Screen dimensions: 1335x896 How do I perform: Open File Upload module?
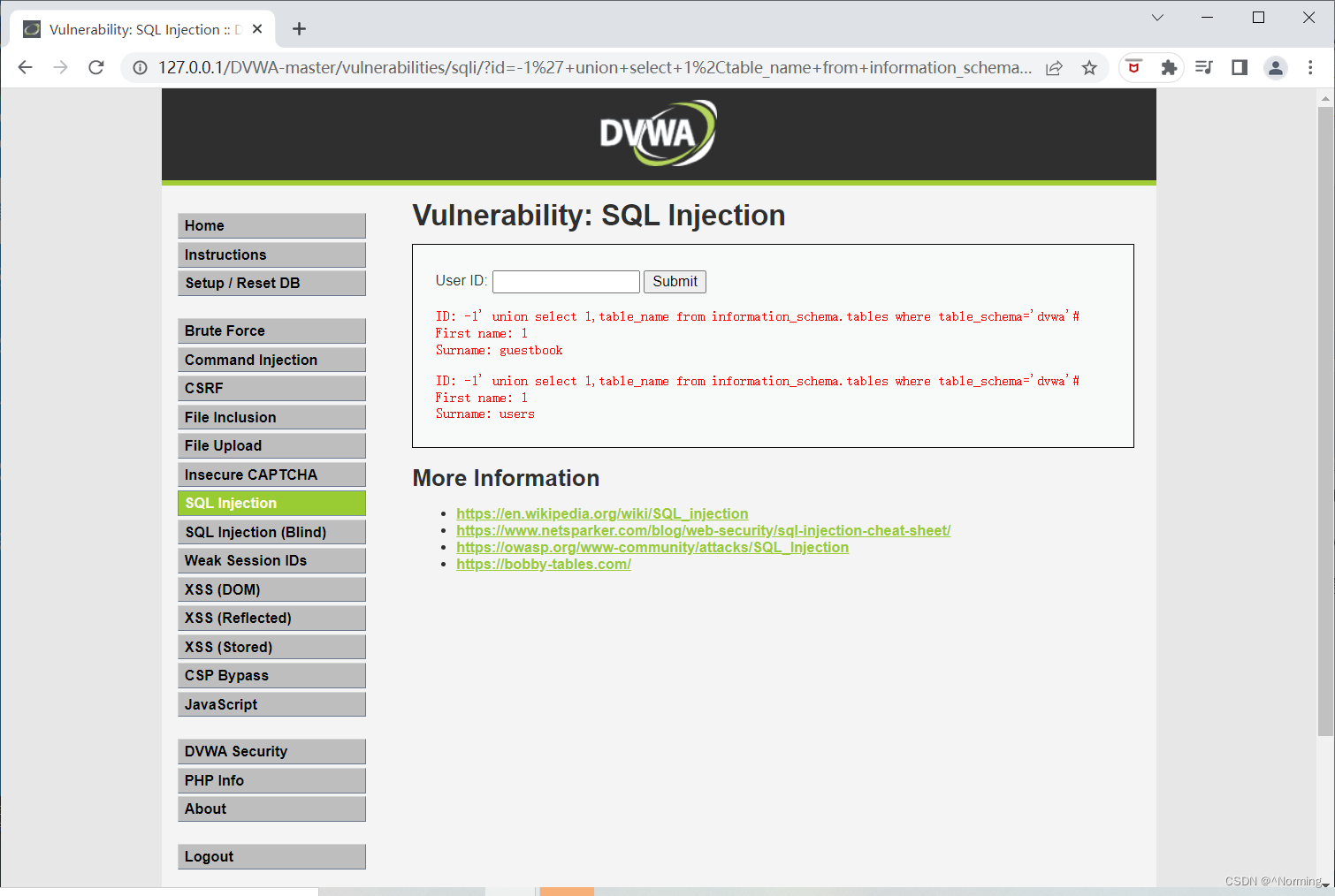pos(271,445)
